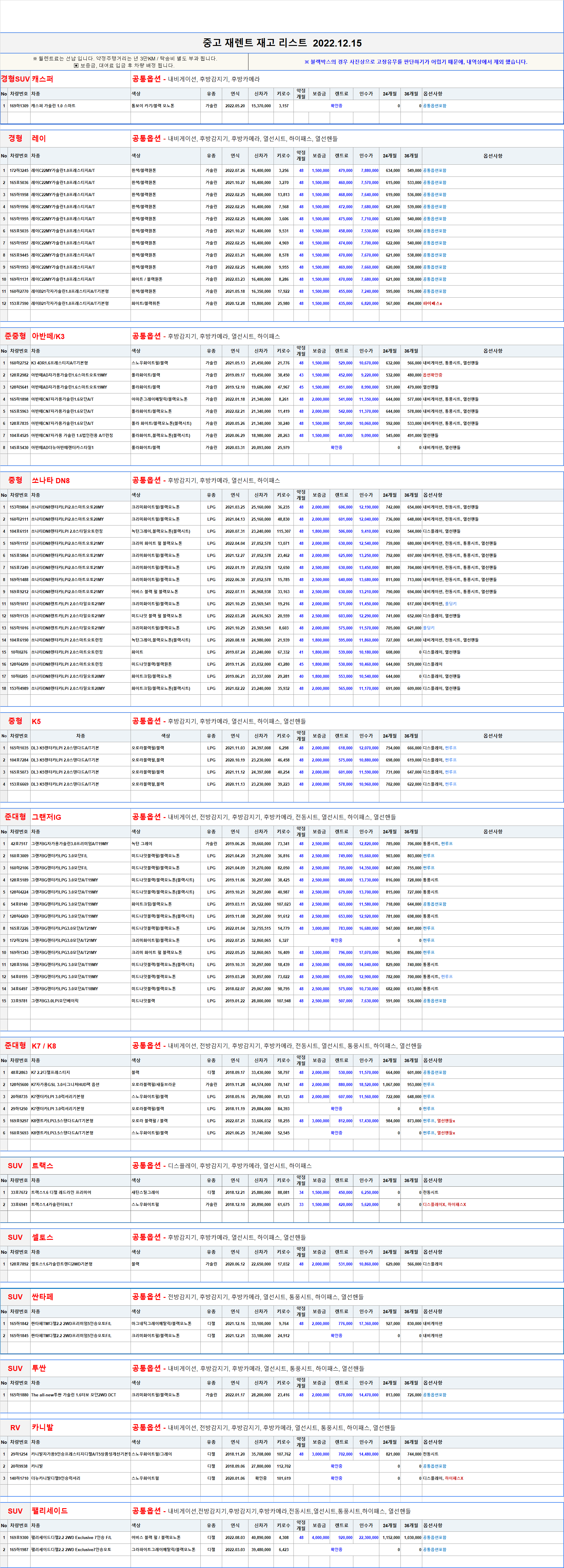Screen dimensions: 564x1568
Task: Select the red '디스플레이X, 하이패스X' note
Action: coord(445,1204)
